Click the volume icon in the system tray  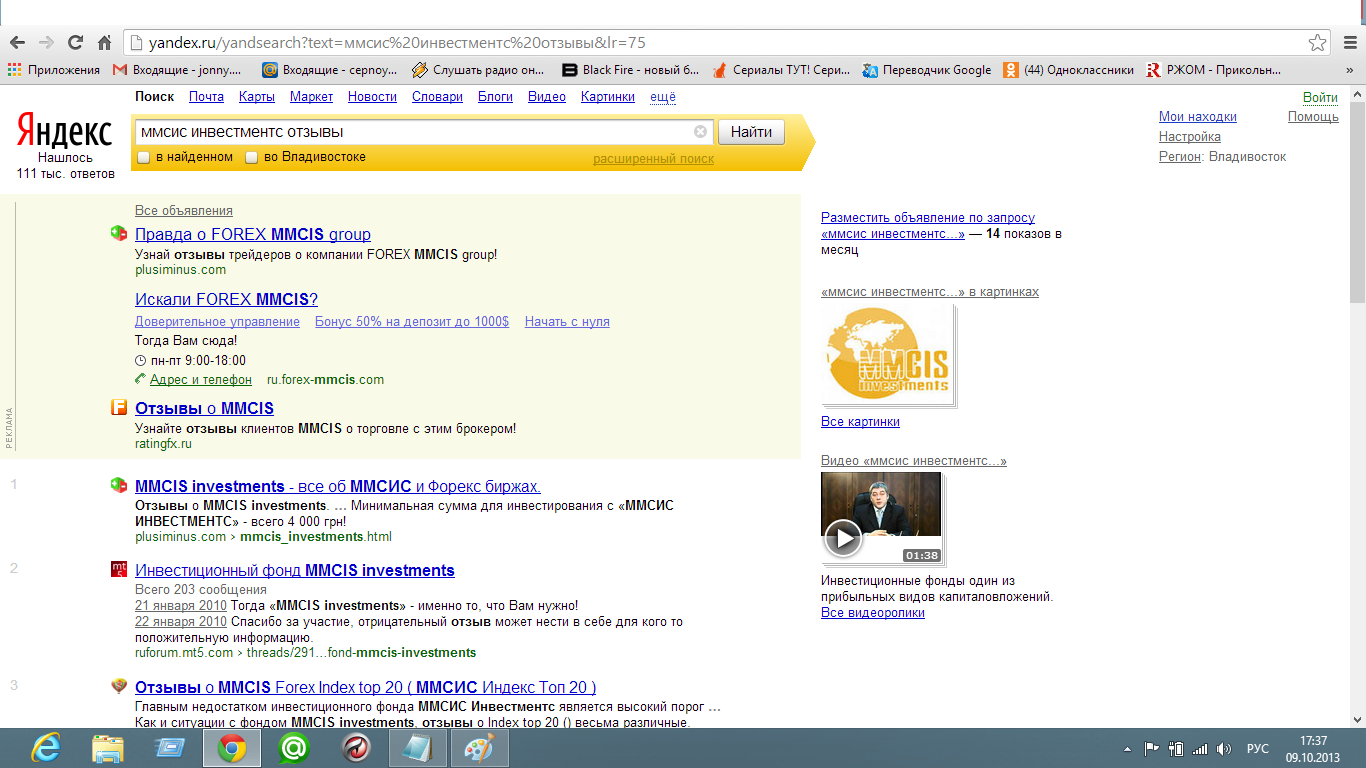(x=1223, y=748)
